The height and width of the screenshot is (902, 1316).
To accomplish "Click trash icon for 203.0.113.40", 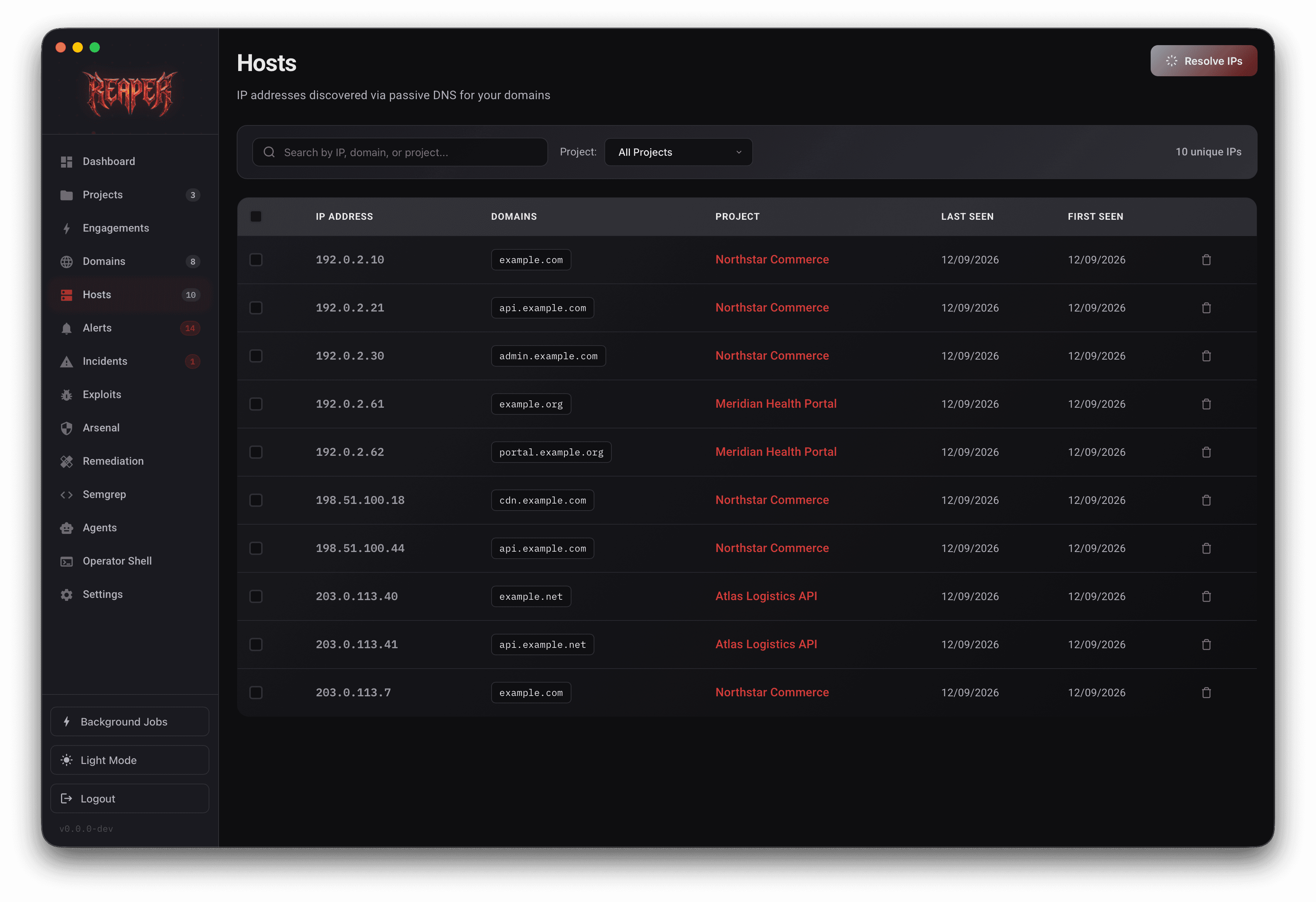I will [x=1206, y=597].
